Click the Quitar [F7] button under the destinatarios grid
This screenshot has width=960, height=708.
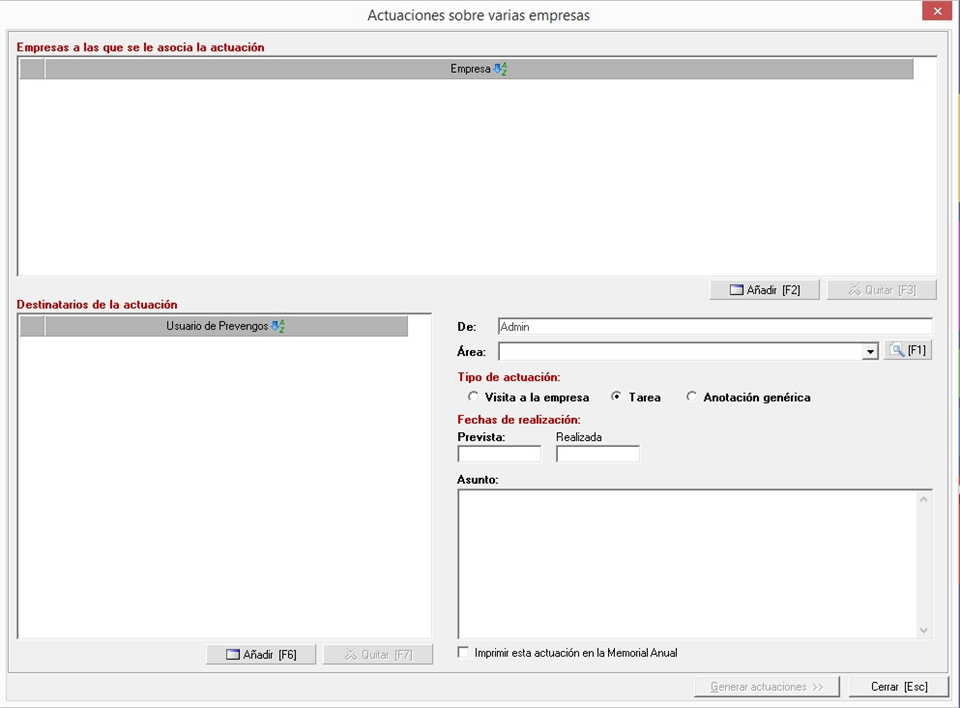377,655
